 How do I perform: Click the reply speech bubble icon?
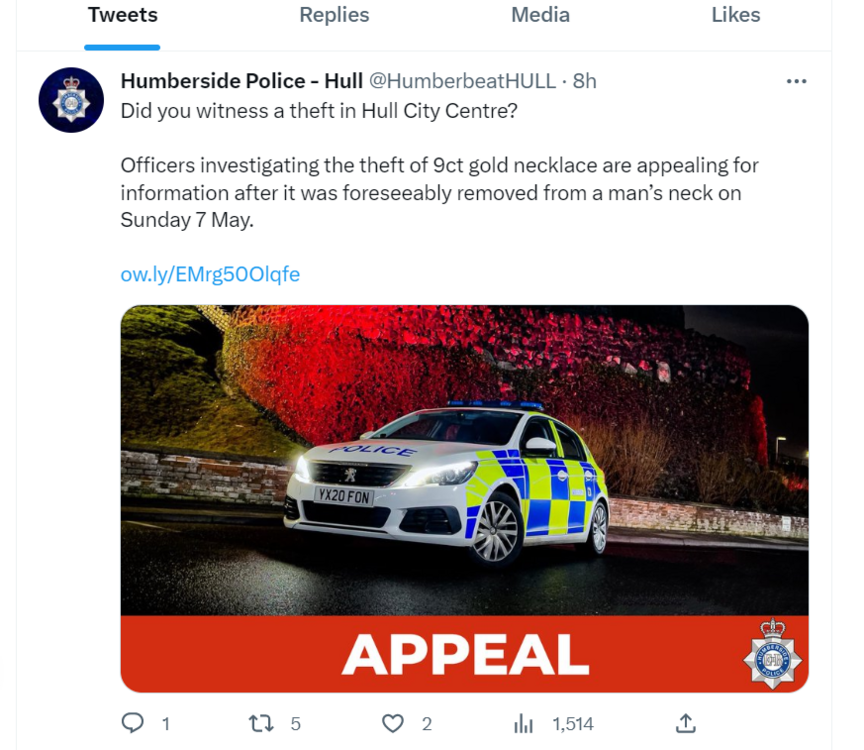(132, 723)
